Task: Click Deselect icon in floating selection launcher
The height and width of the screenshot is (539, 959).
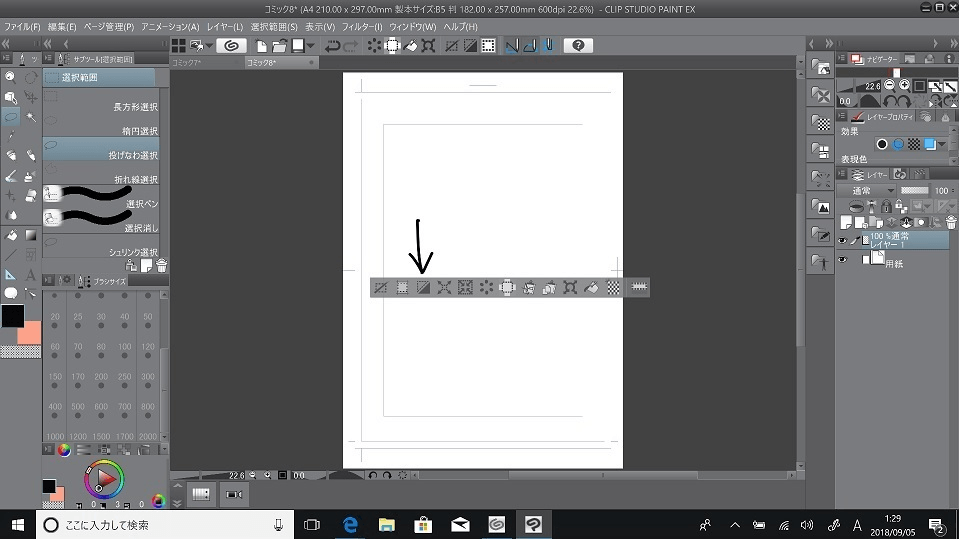Action: 380,287
